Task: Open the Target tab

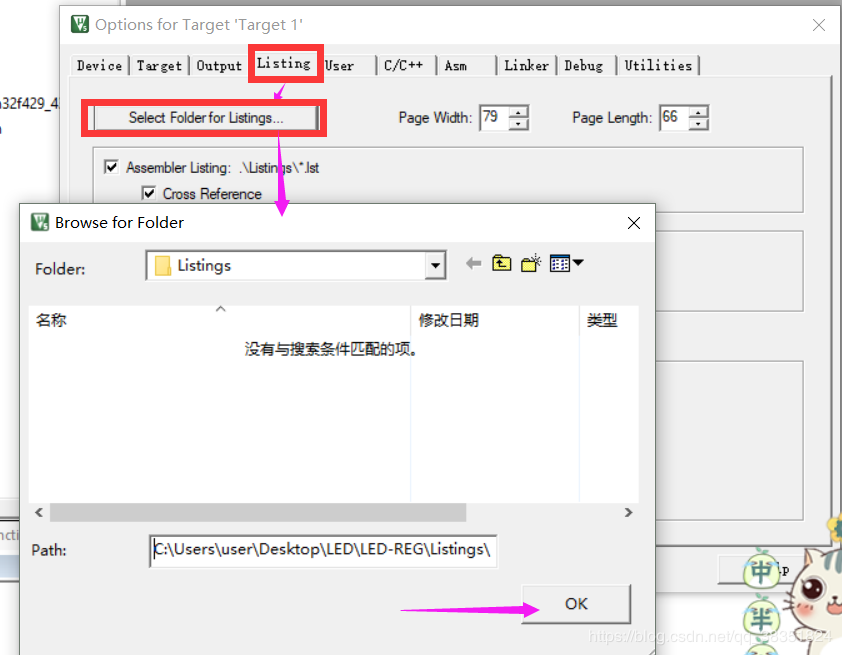Action: coord(159,66)
